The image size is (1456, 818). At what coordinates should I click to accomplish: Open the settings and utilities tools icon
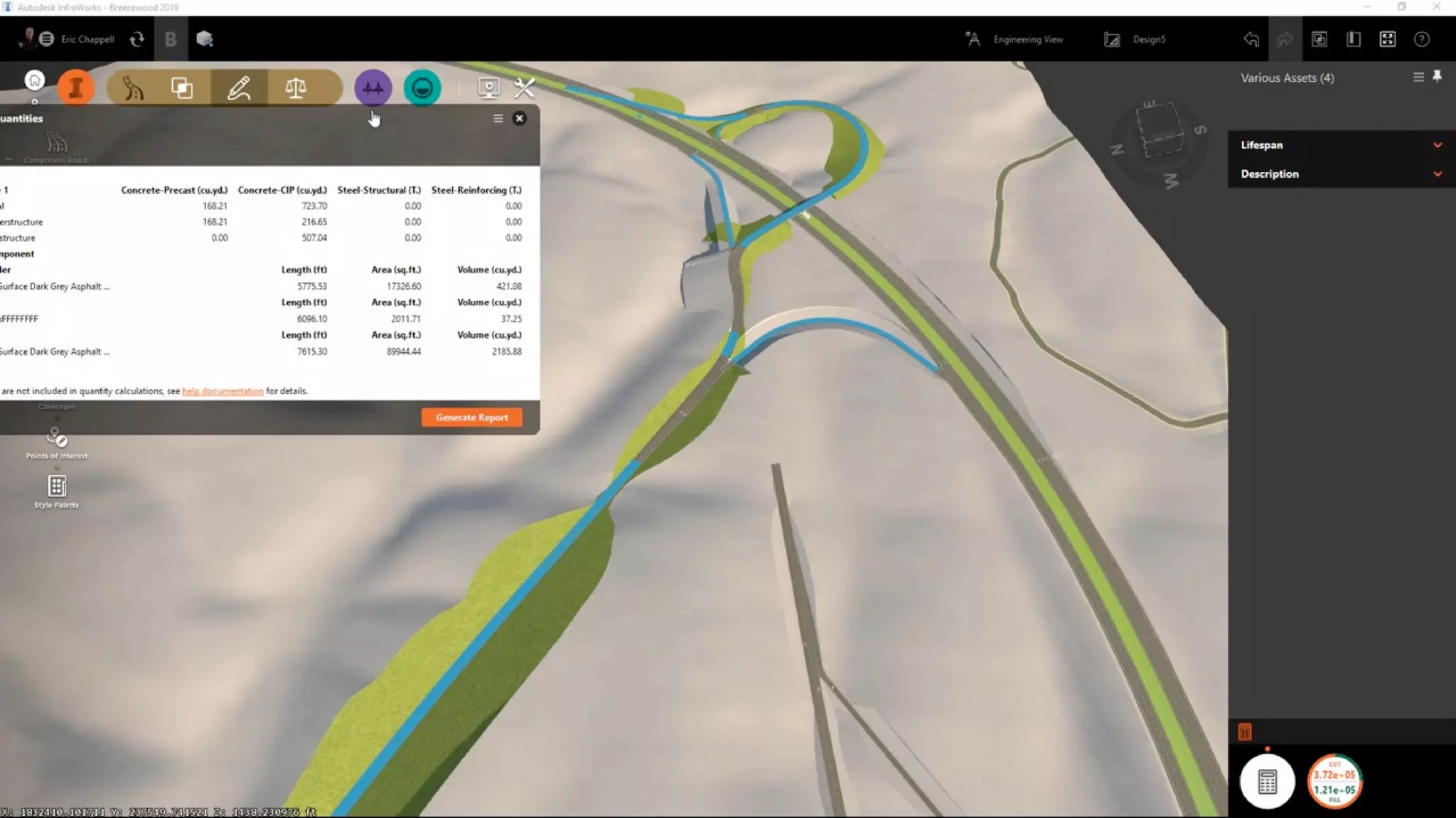pos(525,88)
